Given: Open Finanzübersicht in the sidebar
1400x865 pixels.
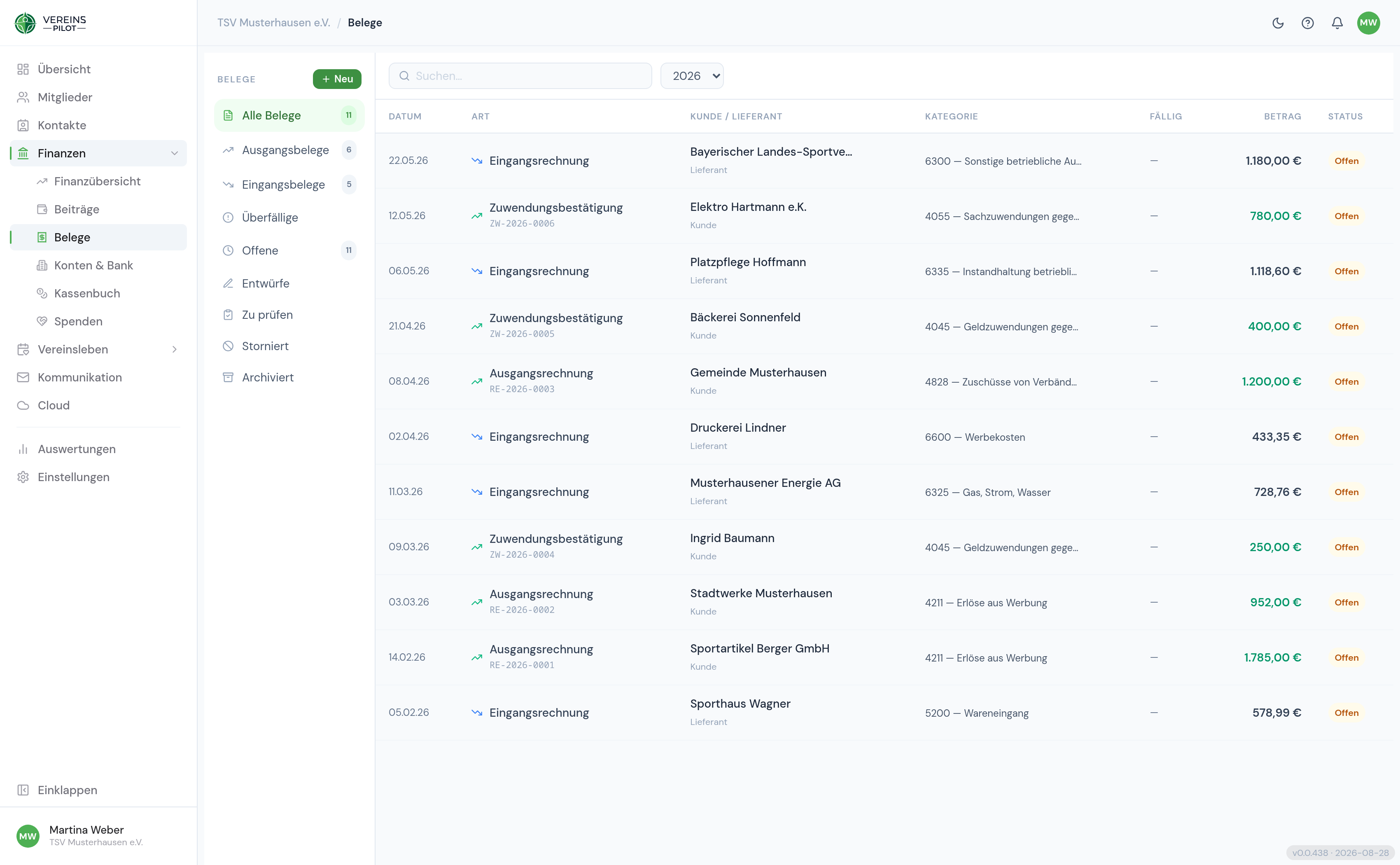Looking at the screenshot, I should tap(98, 181).
